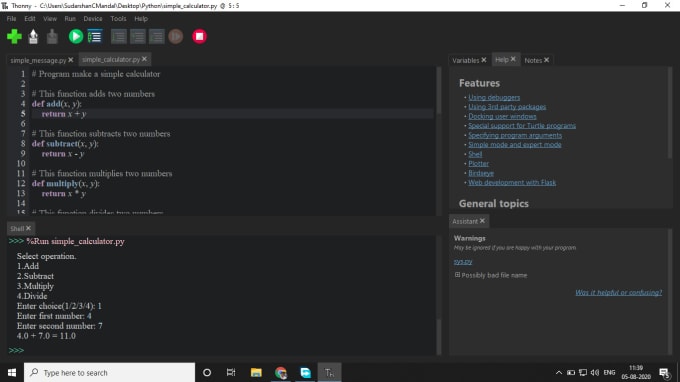Close the Shell panel tab
Viewport: 680px width, 382px height.
pyautogui.click(x=28, y=228)
